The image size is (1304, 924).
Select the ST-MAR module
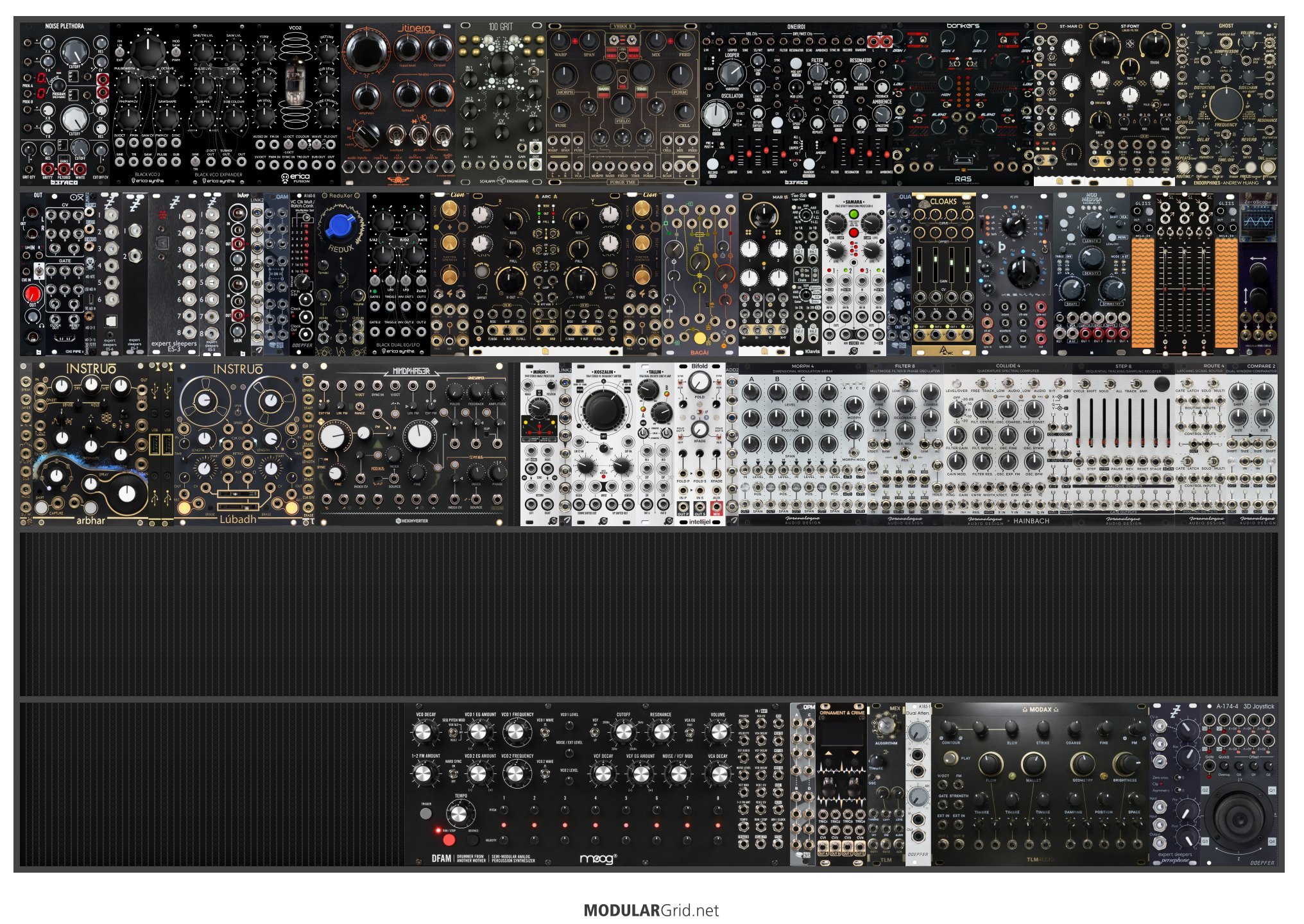click(x=1059, y=105)
